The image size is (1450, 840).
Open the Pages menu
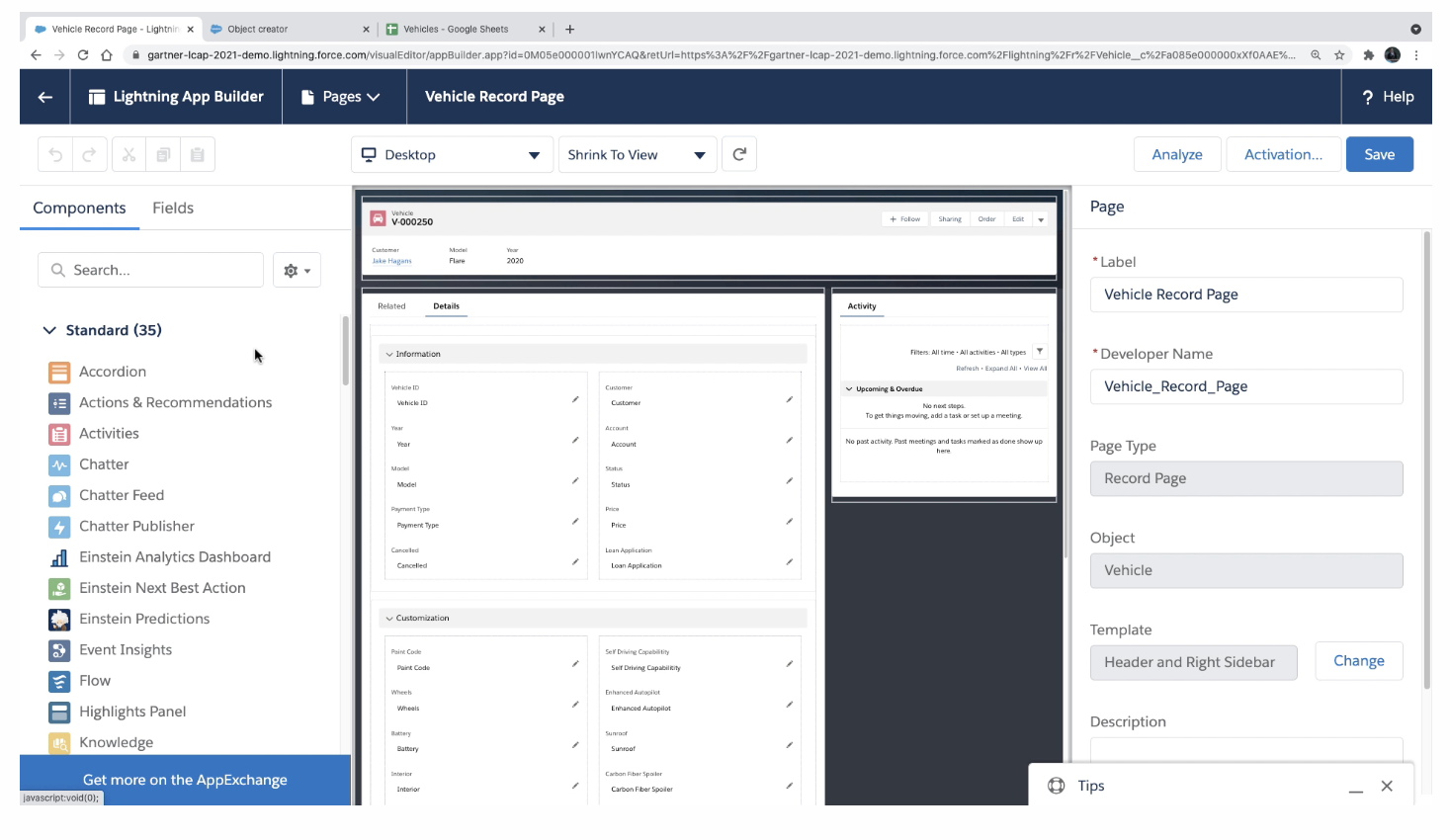pyautogui.click(x=341, y=97)
